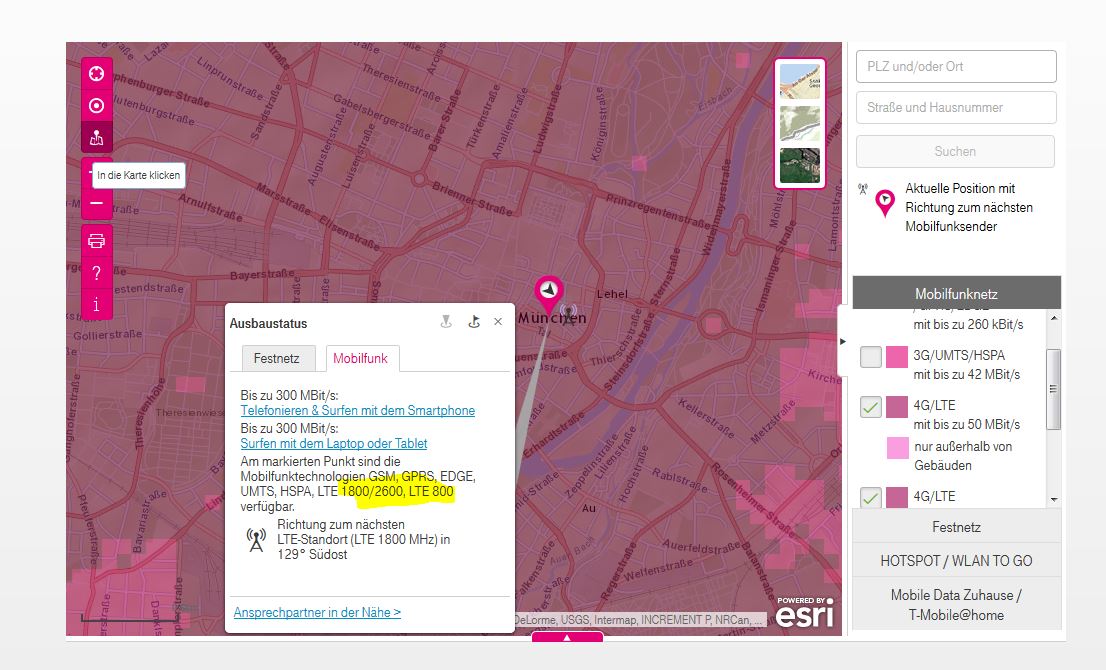The height and width of the screenshot is (670, 1106).
Task: Open help with the question mark icon
Action: 97,273
